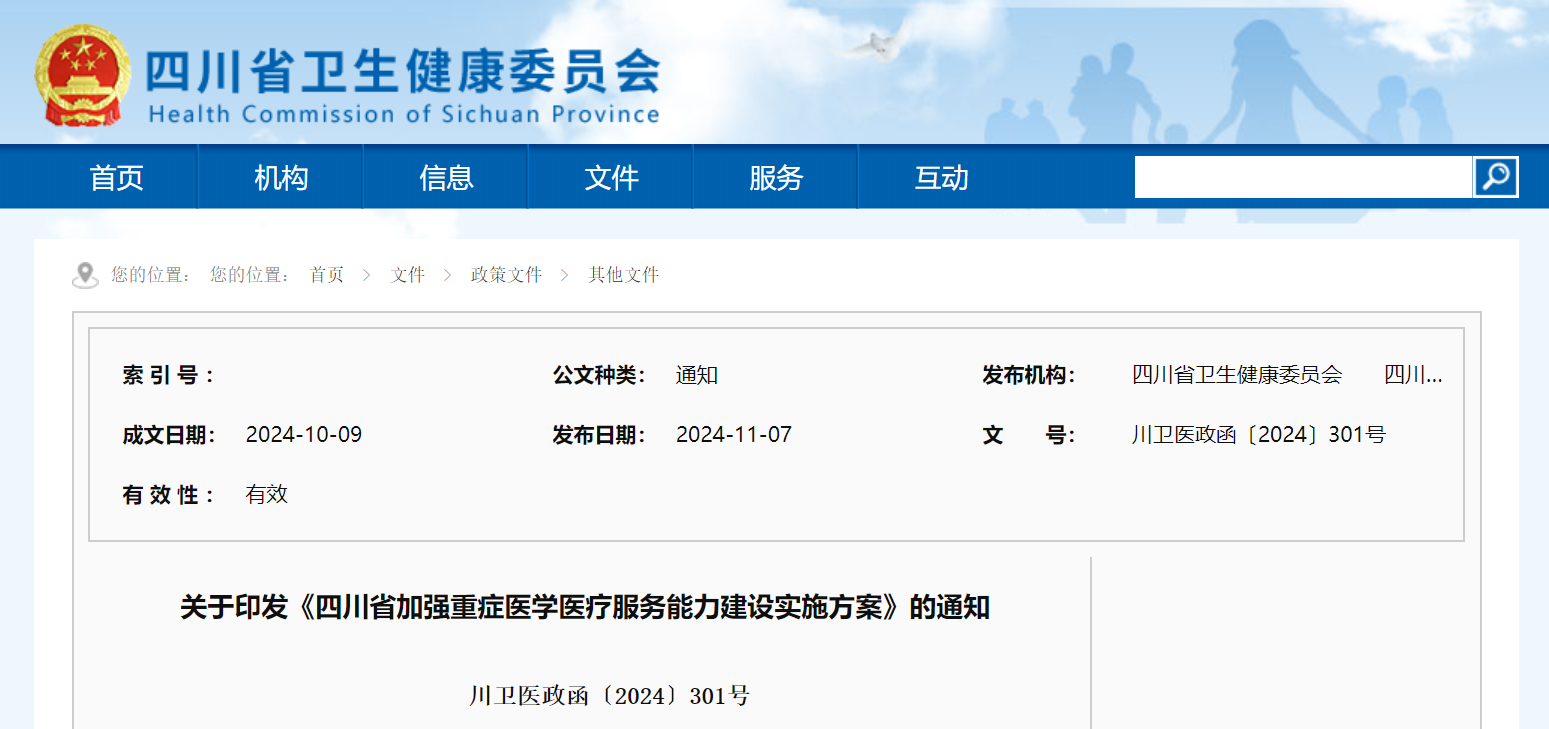Click the 有效性 label
Image resolution: width=1549 pixels, height=729 pixels.
coord(168,494)
